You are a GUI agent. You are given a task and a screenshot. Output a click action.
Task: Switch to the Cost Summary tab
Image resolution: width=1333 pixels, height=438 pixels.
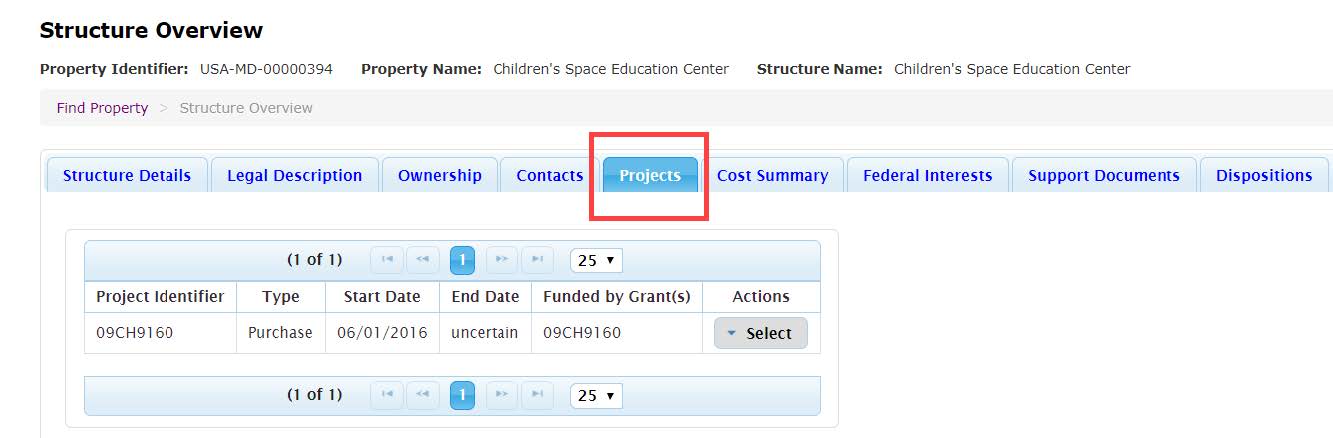pyautogui.click(x=772, y=175)
